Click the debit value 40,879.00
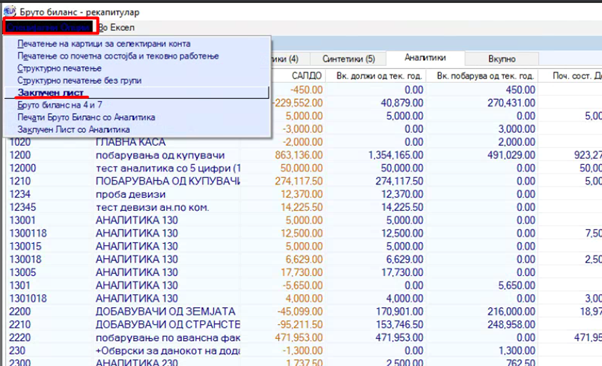The image size is (602, 366). click(x=402, y=103)
